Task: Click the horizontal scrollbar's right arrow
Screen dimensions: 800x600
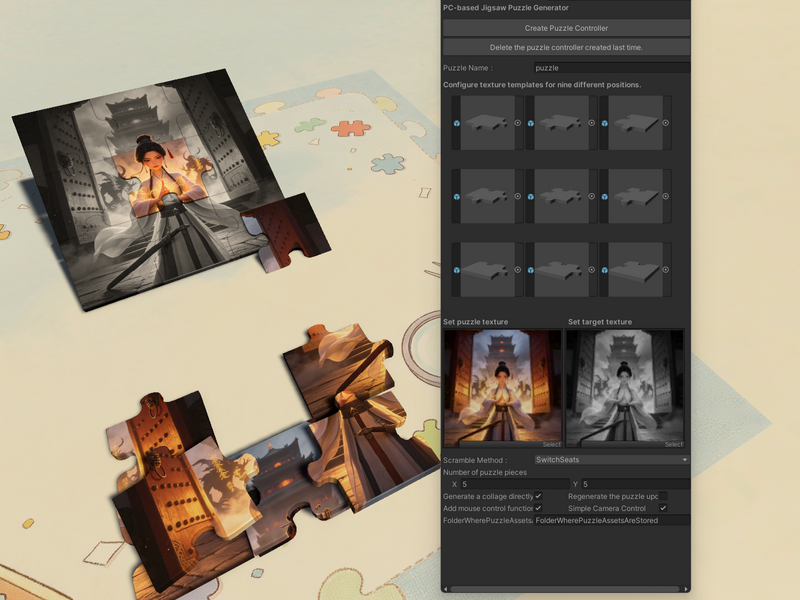Action: (687, 589)
